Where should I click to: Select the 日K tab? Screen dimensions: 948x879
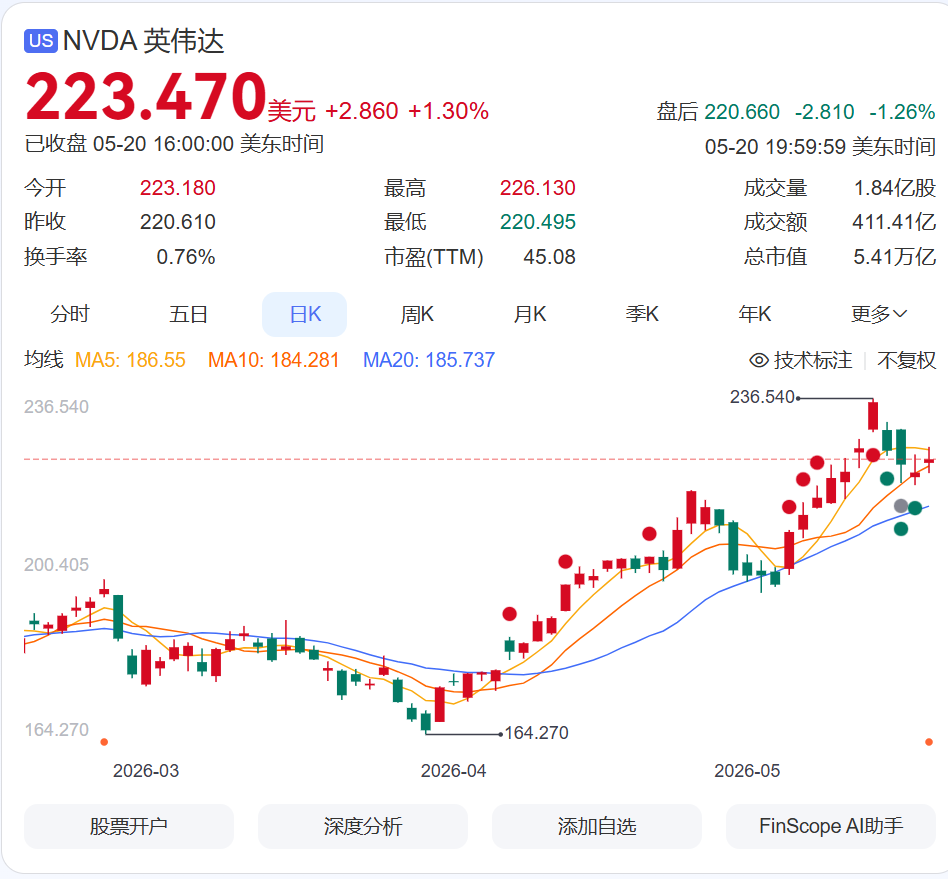point(305,314)
